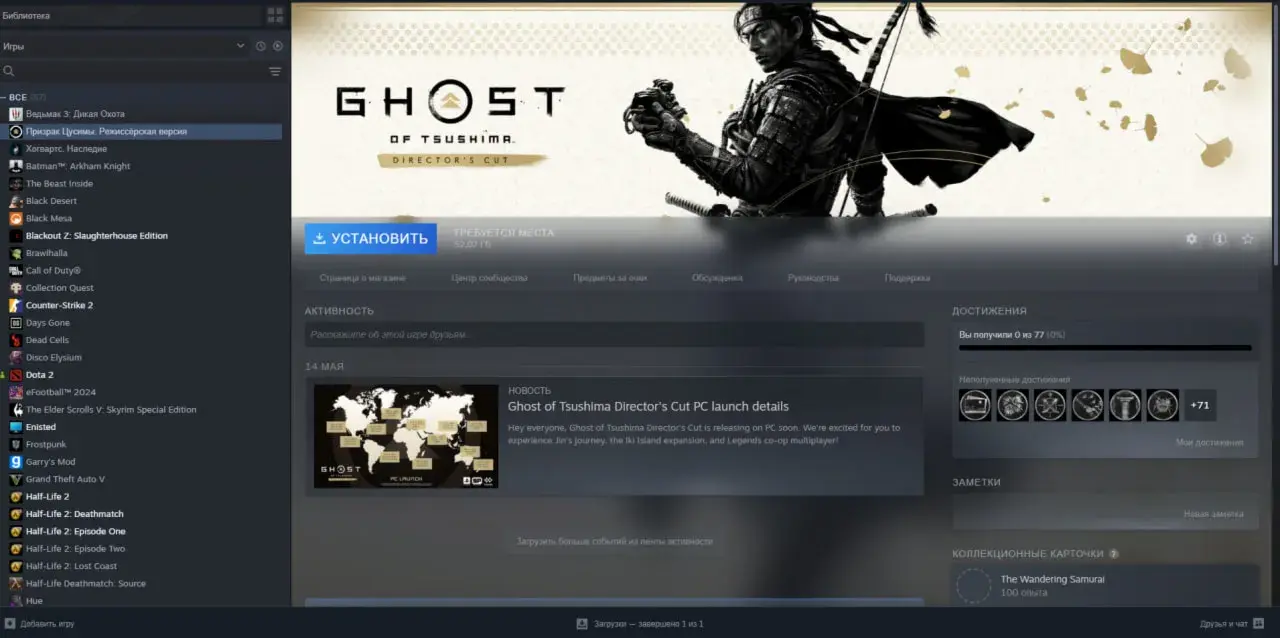Image resolution: width=1280 pixels, height=638 pixels.
Task: Open the PC launch world map thumbnail
Action: [406, 436]
